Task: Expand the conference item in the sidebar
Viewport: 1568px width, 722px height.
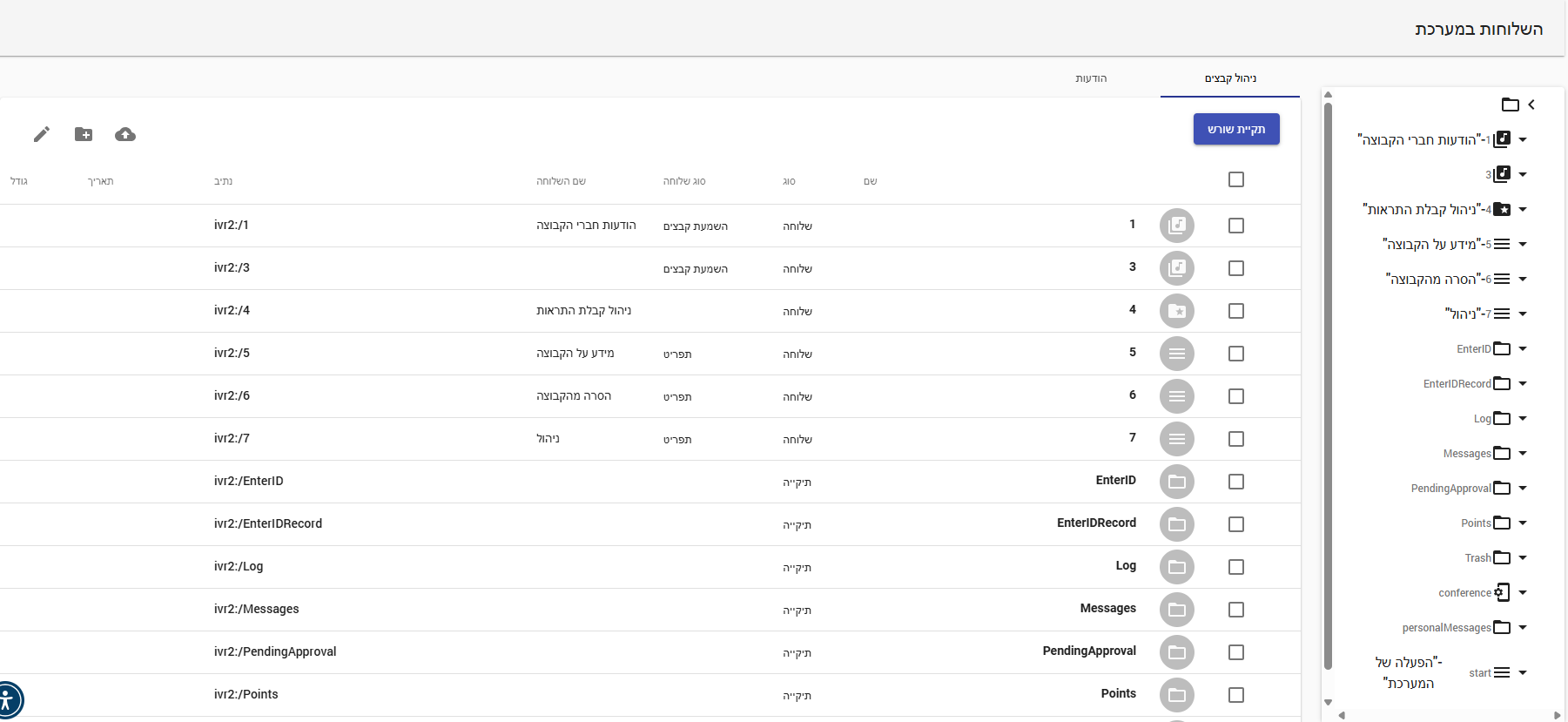Action: coord(1523,593)
